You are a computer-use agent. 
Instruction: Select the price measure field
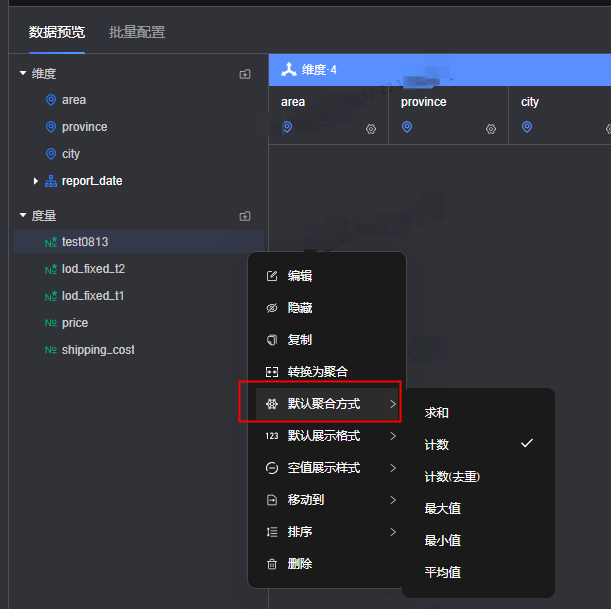(74, 323)
